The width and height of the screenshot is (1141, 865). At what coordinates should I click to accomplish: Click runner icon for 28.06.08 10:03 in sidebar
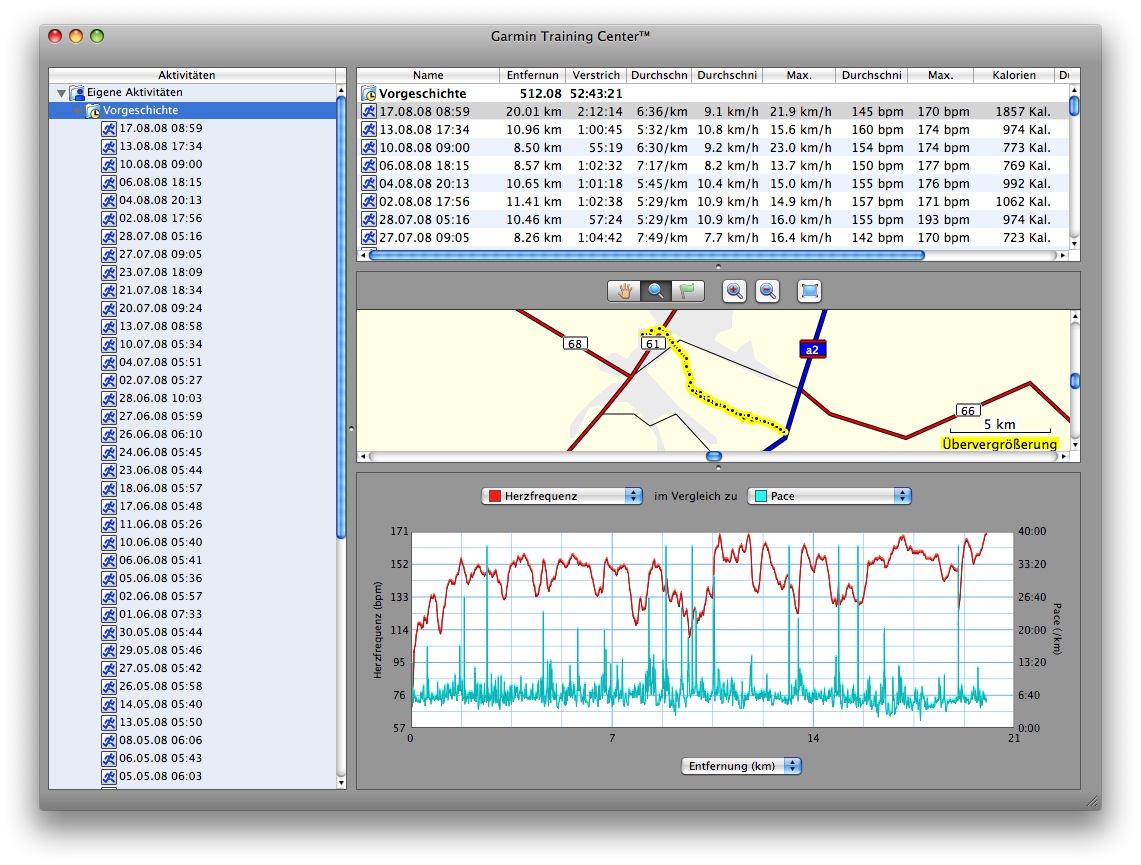point(108,399)
